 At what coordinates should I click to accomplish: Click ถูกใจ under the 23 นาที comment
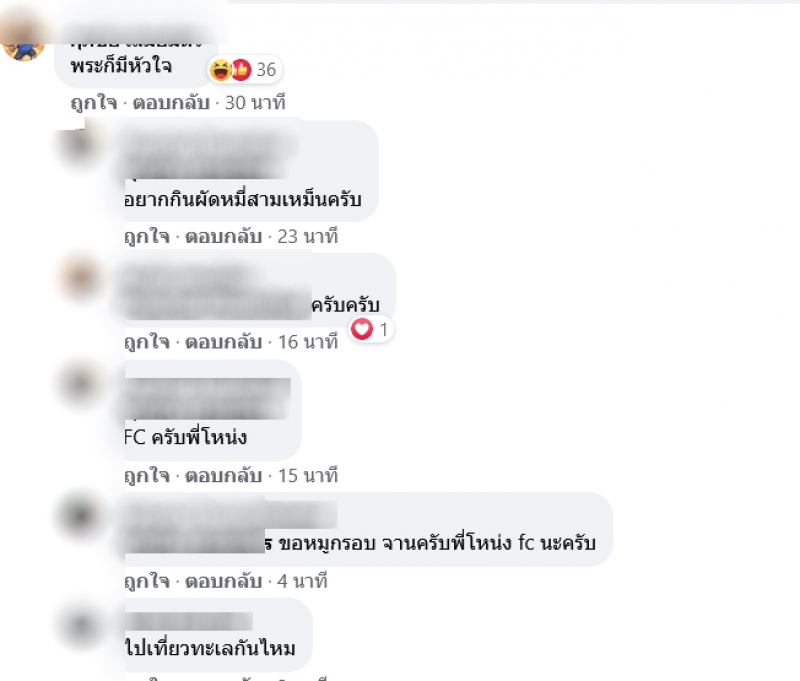click(147, 236)
